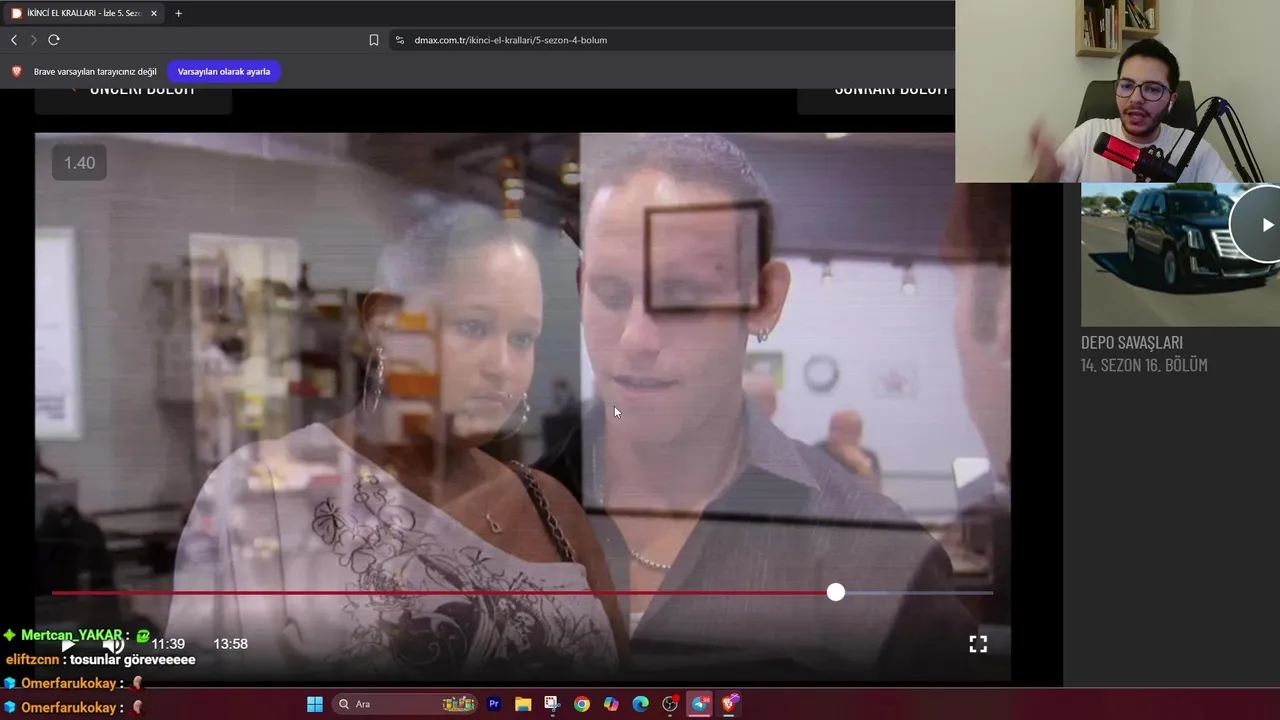Open site settings icon beside the URL

(400, 40)
